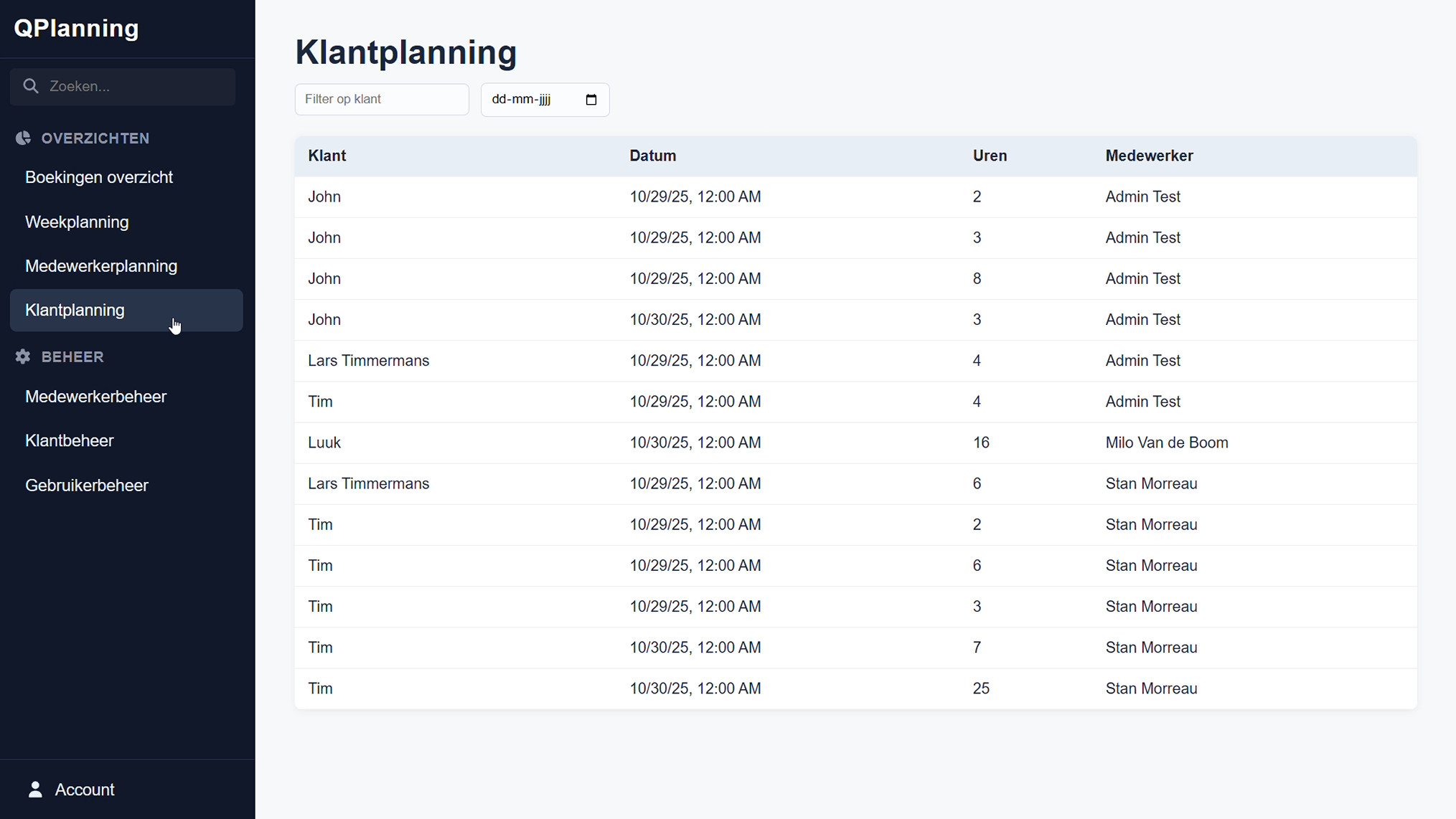Screen dimensions: 1456x819
Task: Click the Medewerker column header
Action: pyautogui.click(x=1149, y=156)
